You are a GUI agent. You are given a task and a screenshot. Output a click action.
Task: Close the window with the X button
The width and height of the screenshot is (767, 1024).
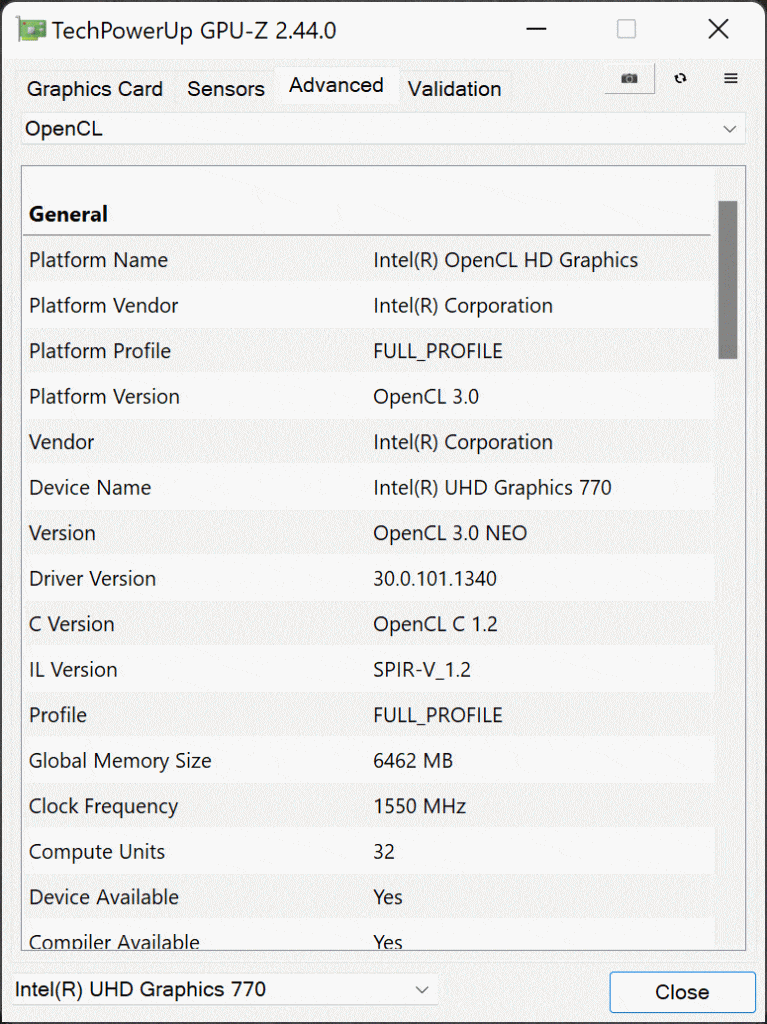click(719, 30)
